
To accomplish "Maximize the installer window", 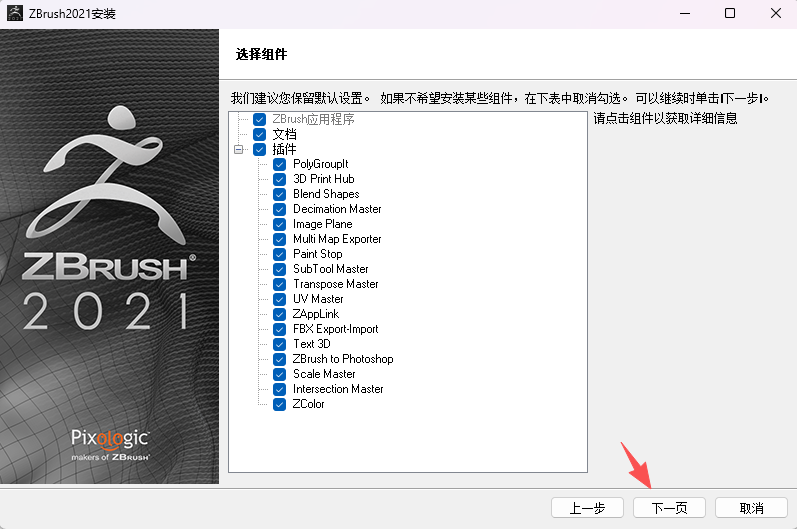I will click(x=730, y=13).
